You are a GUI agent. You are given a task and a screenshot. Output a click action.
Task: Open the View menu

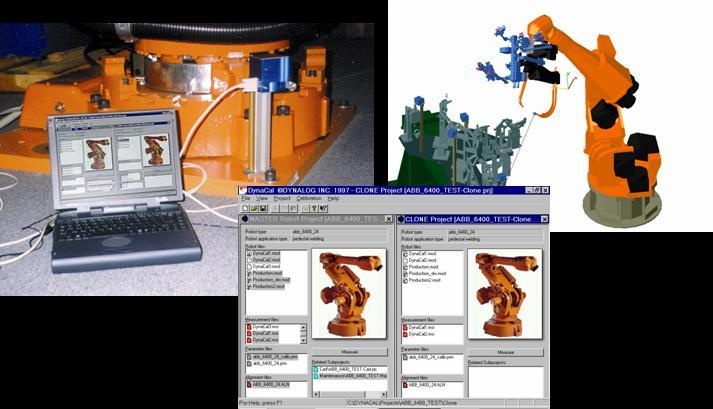(x=261, y=198)
